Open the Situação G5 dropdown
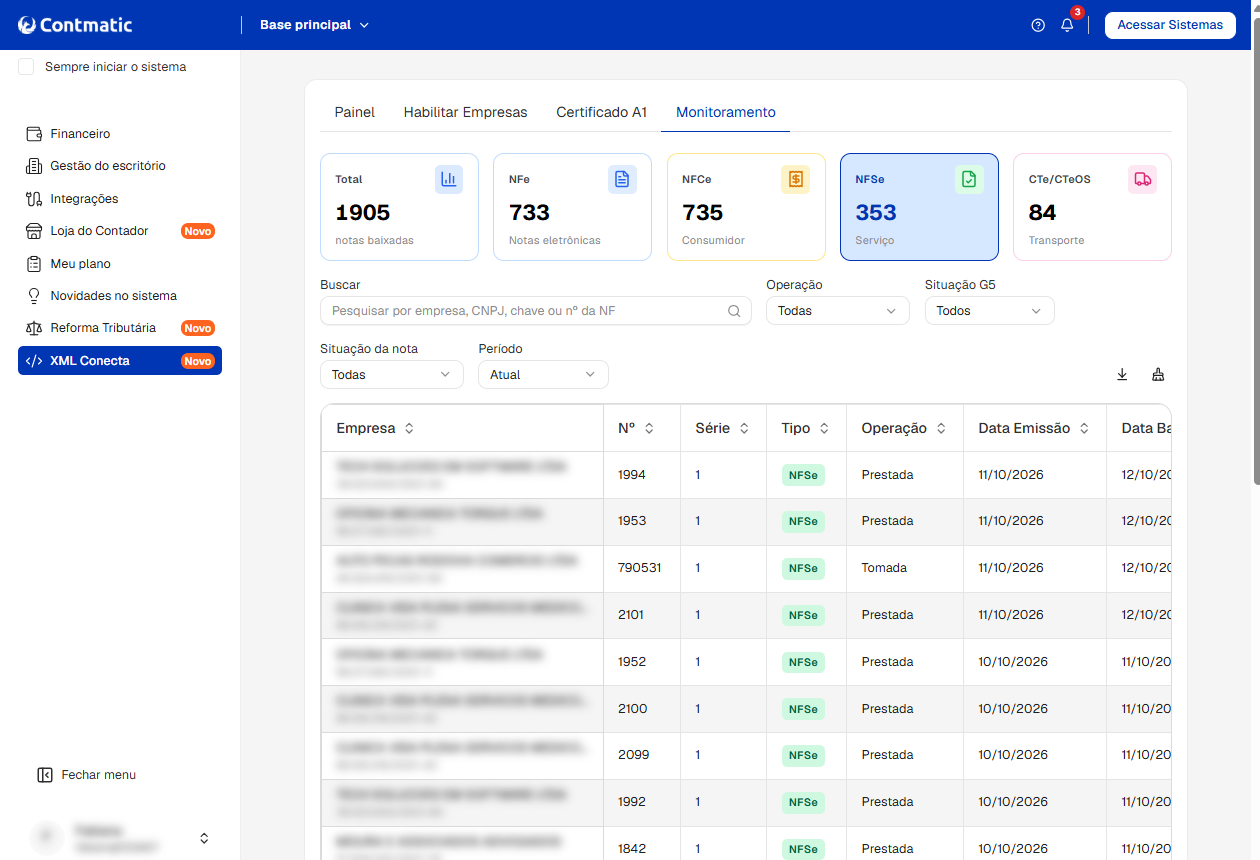The height and width of the screenshot is (860, 1260). click(990, 311)
